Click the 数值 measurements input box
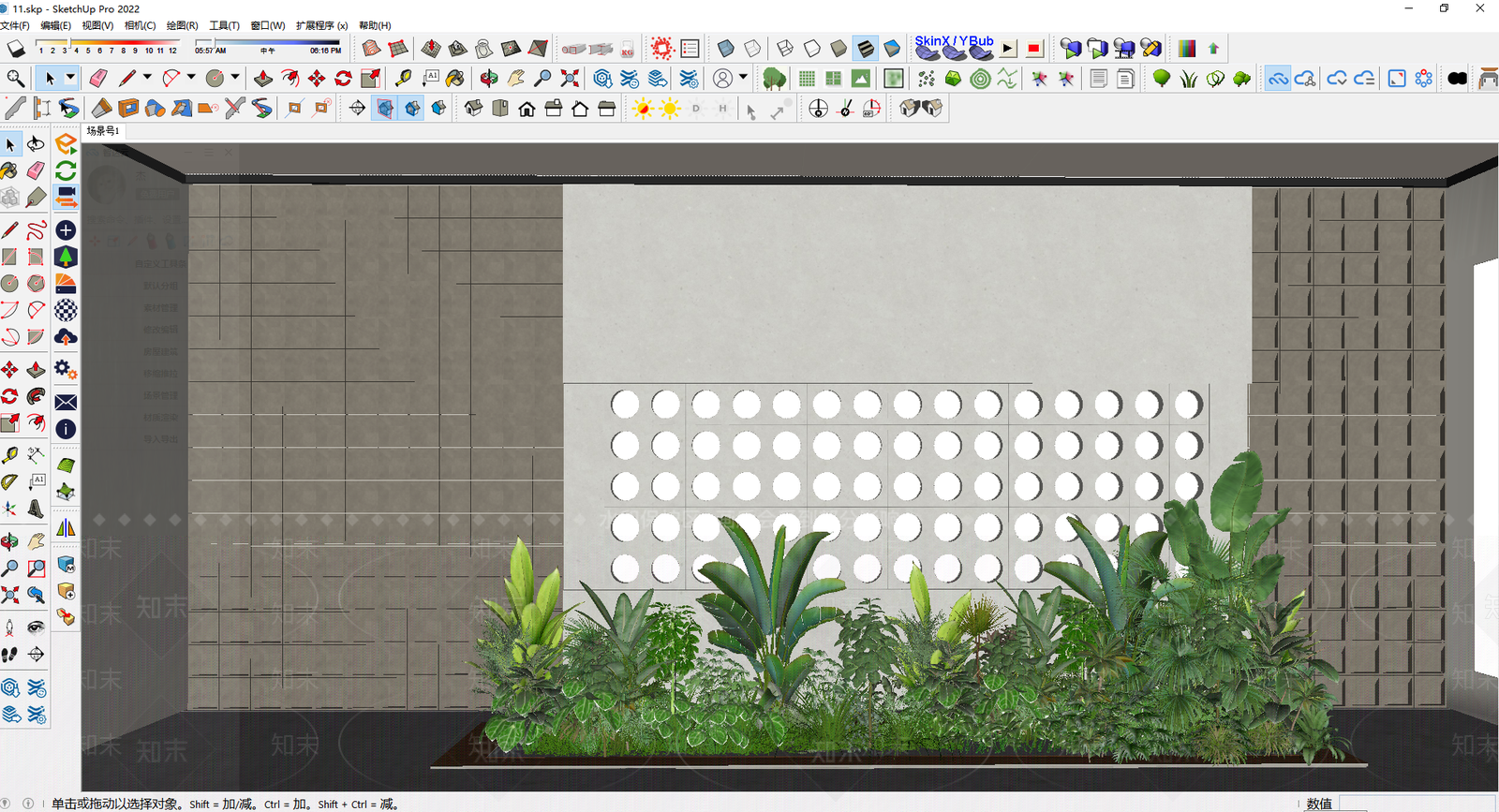Viewport: 1499px width, 812px height. 1417,804
